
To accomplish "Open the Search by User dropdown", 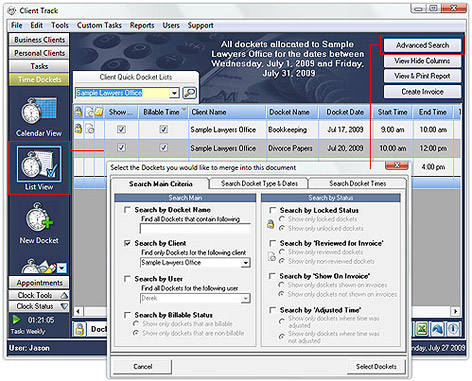I will 246,298.
